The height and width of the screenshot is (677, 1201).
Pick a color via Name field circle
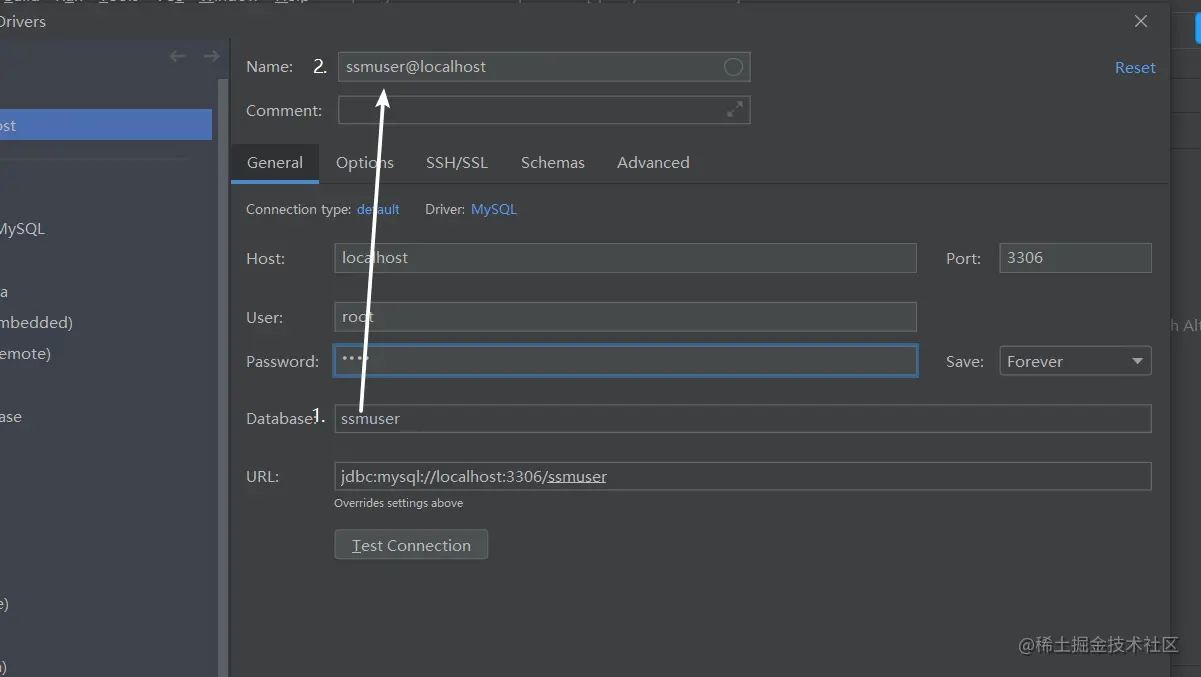click(x=733, y=67)
